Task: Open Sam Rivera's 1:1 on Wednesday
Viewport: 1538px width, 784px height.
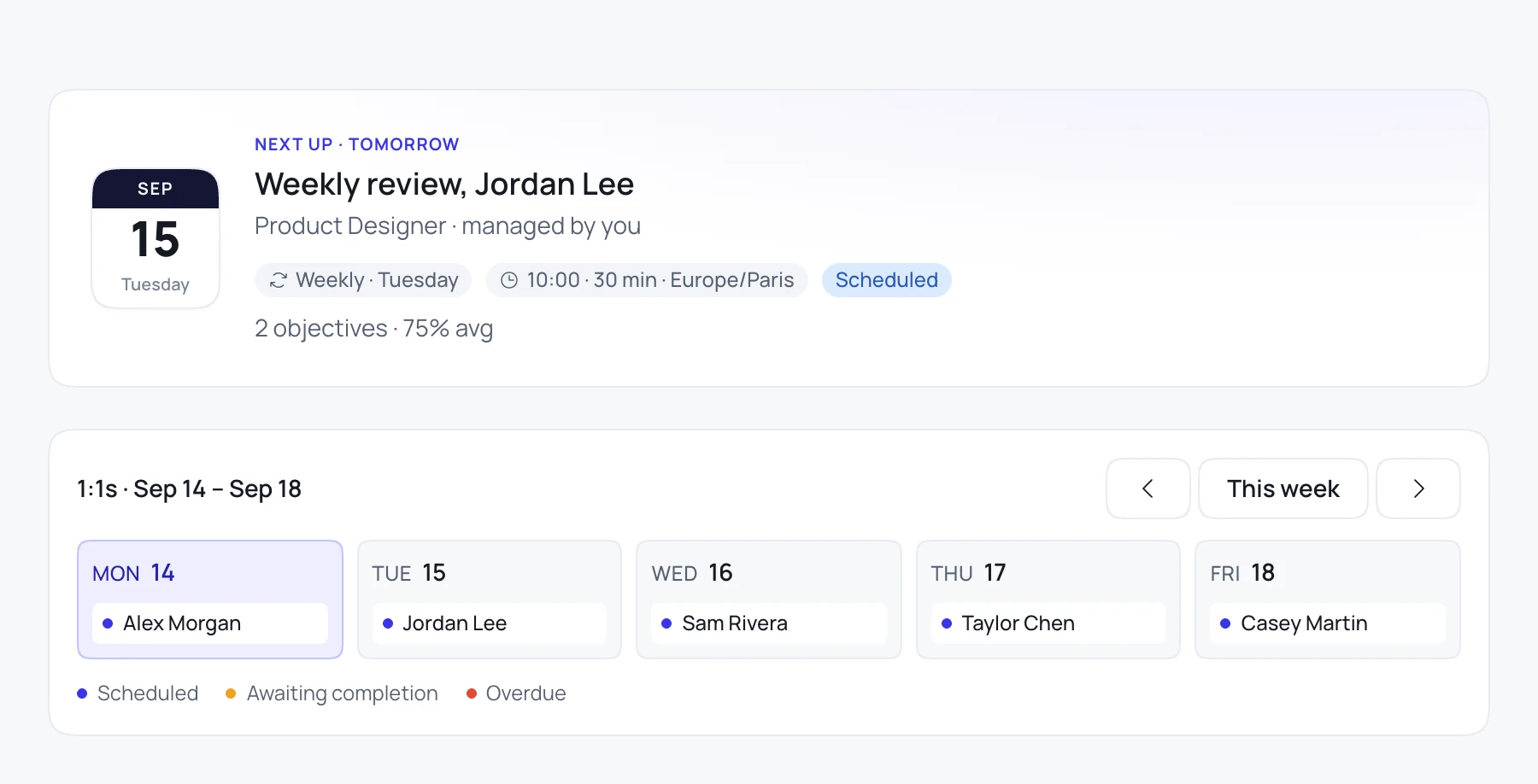Action: click(x=769, y=623)
